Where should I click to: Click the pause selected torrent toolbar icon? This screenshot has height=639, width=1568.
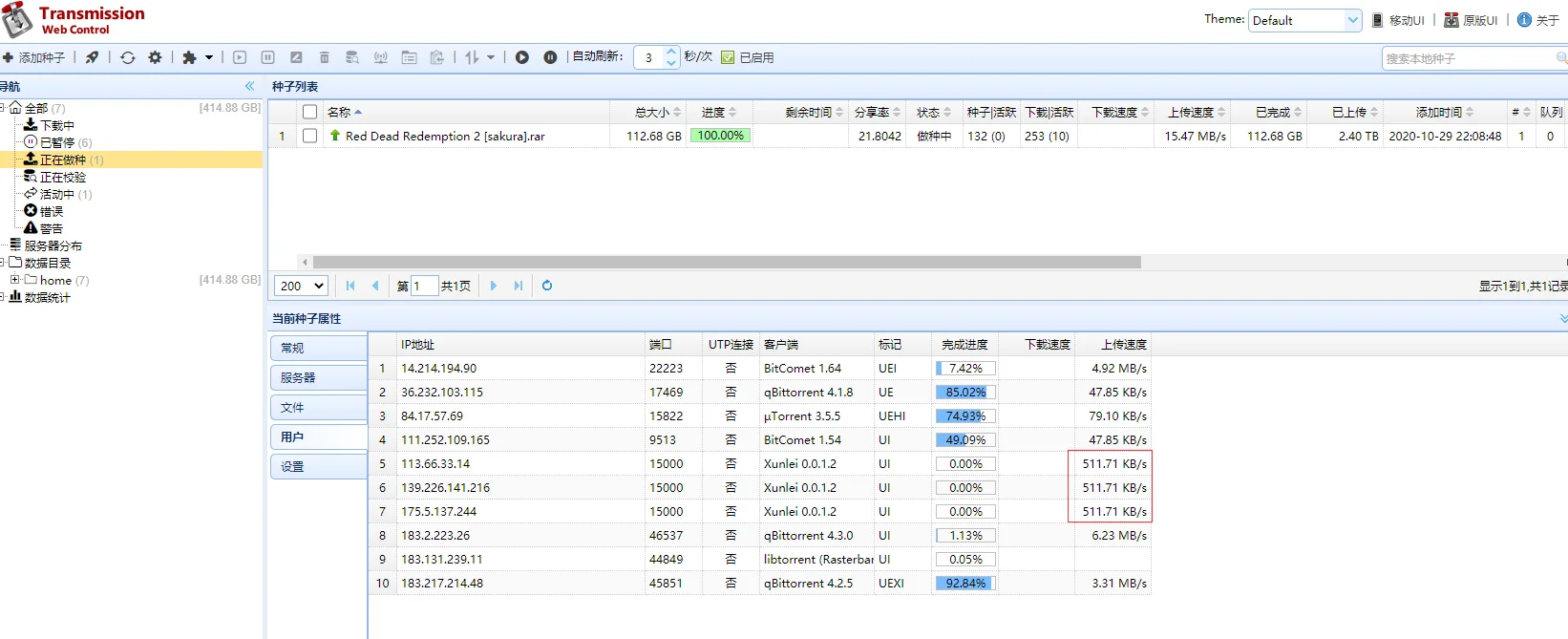click(268, 57)
